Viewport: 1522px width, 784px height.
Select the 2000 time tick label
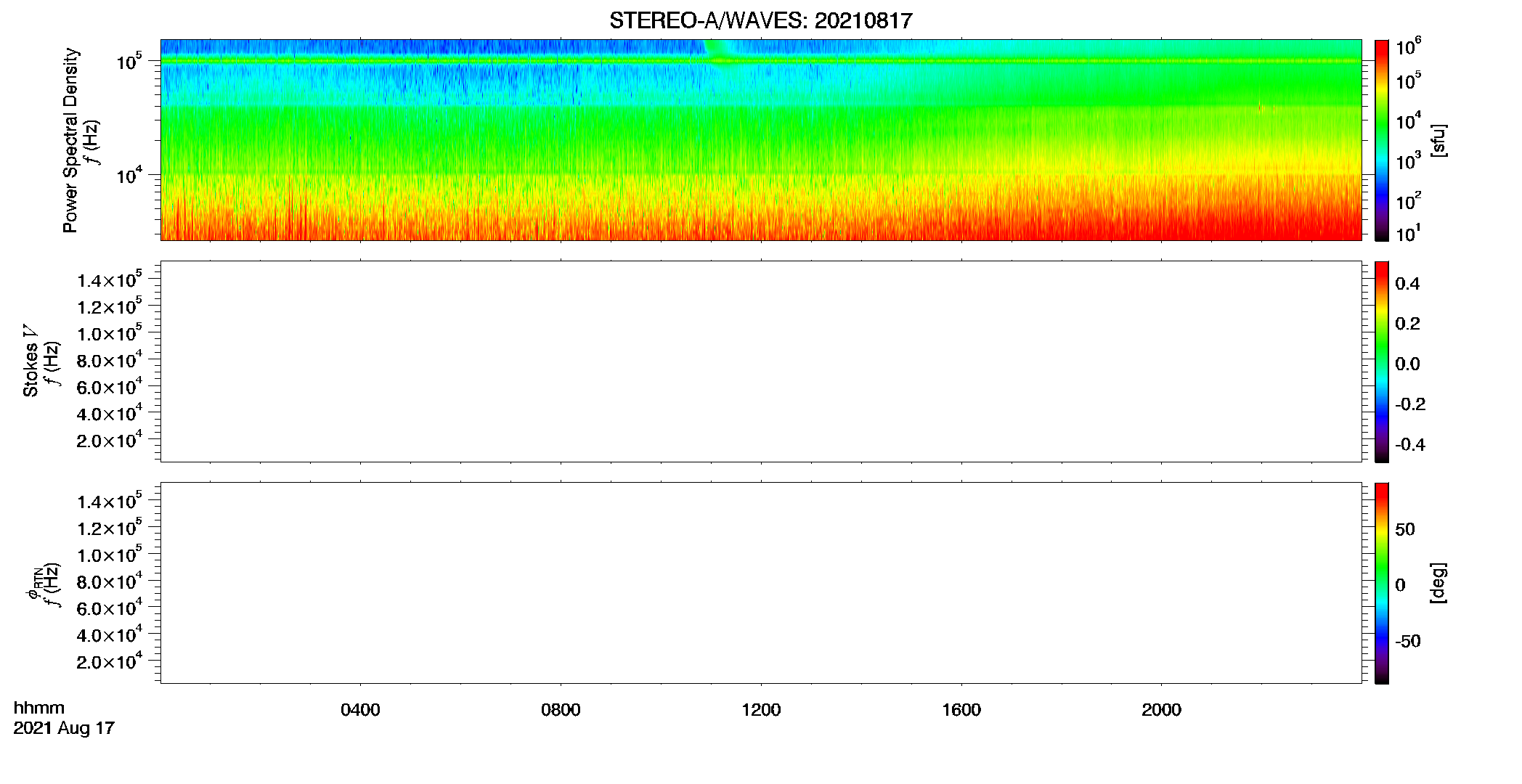tap(1161, 710)
